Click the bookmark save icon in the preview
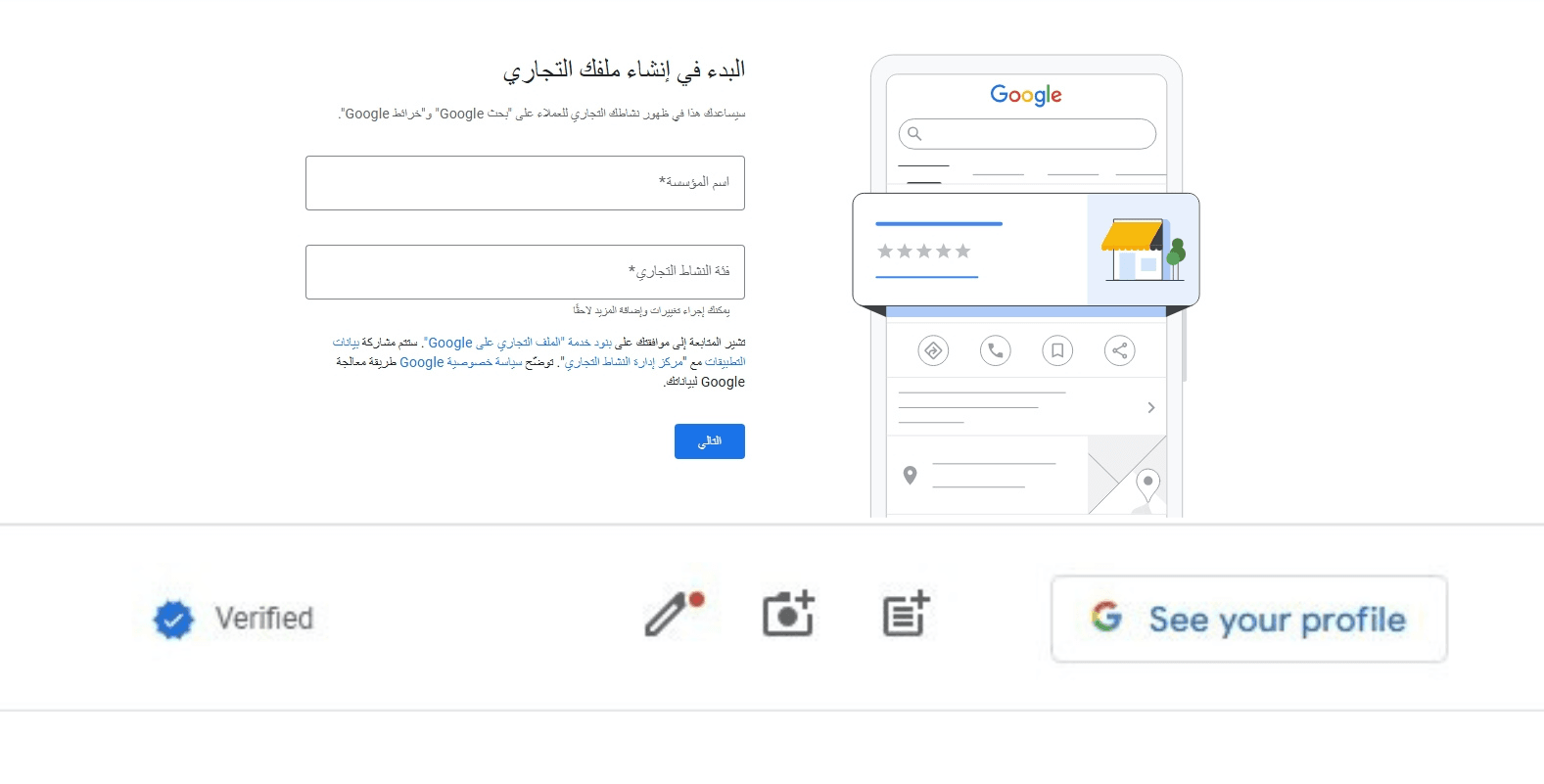The image size is (1544, 784). click(x=1057, y=349)
